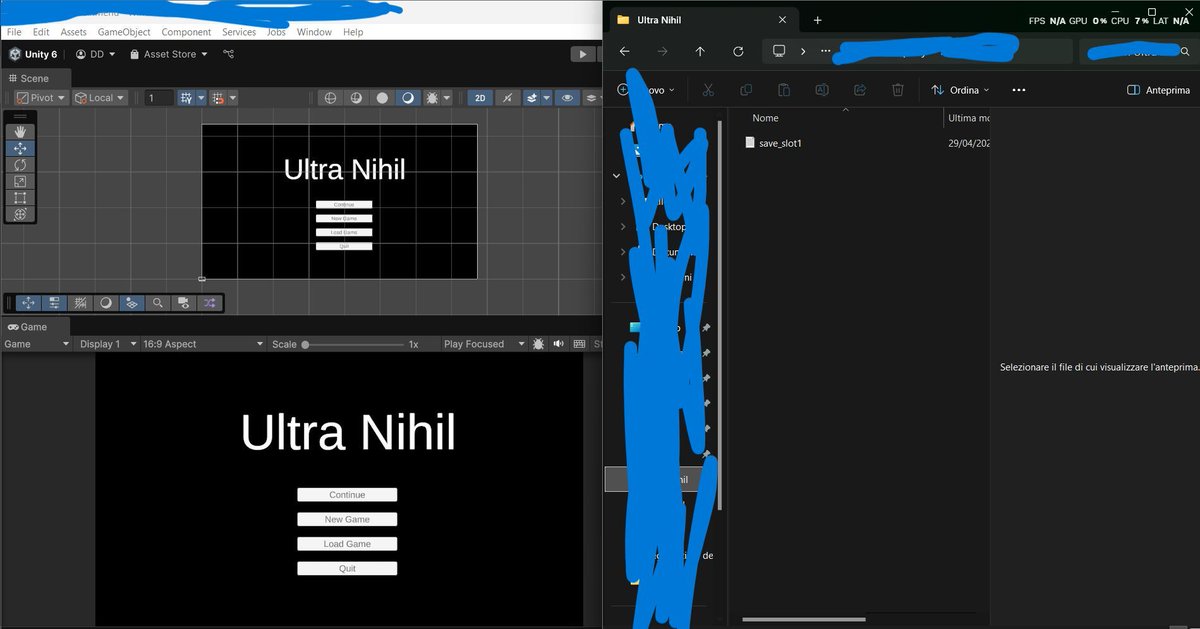This screenshot has width=1200, height=629.
Task: Click the shaded draw mode icon
Action: click(x=406, y=98)
